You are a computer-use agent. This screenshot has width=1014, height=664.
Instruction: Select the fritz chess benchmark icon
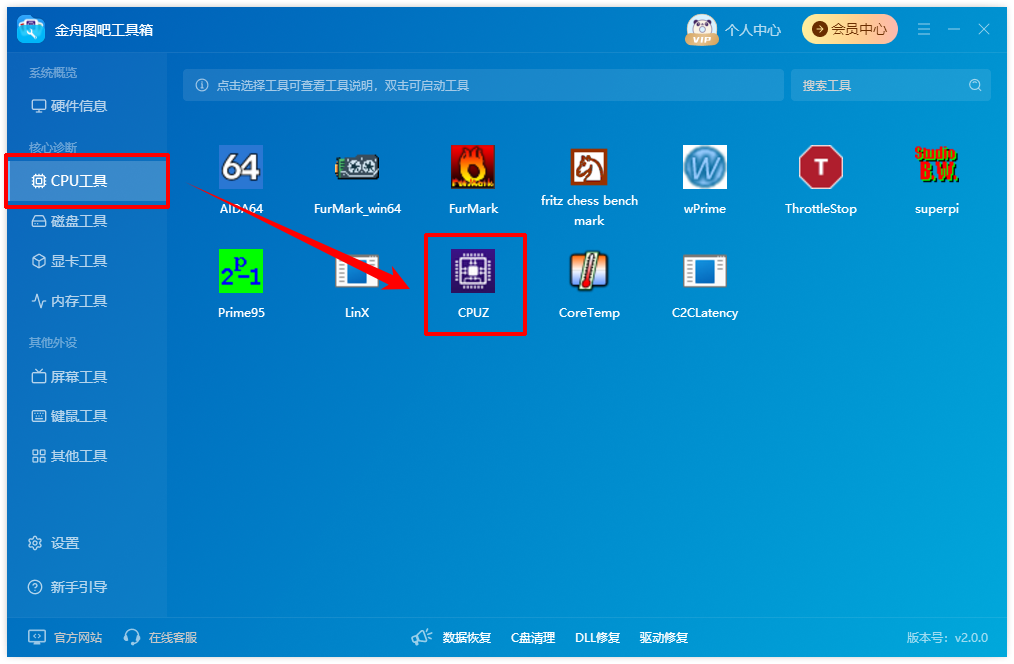(588, 167)
